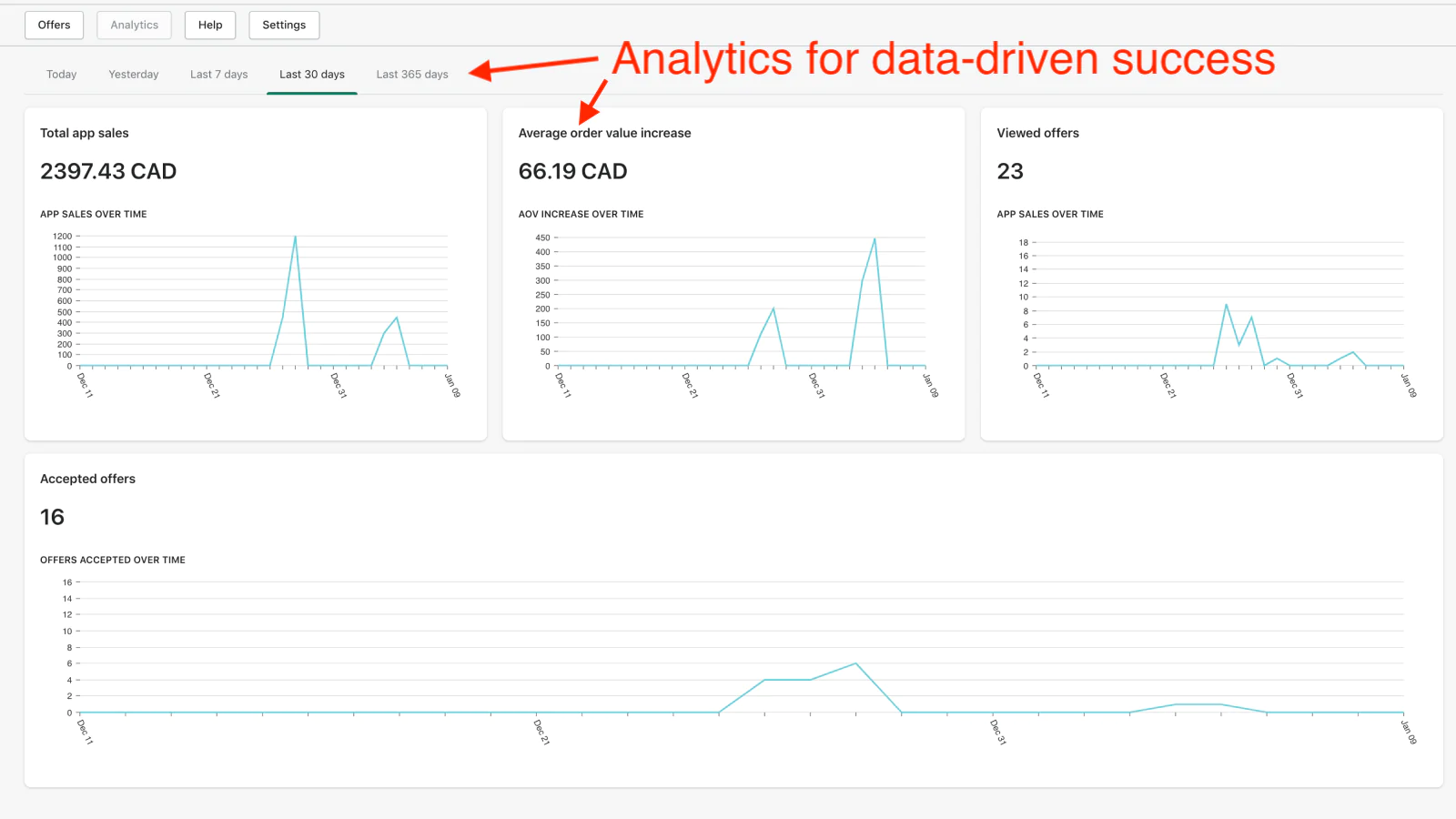Screen dimensions: 1456x819
Task: Go to the Settings page
Action: click(284, 25)
